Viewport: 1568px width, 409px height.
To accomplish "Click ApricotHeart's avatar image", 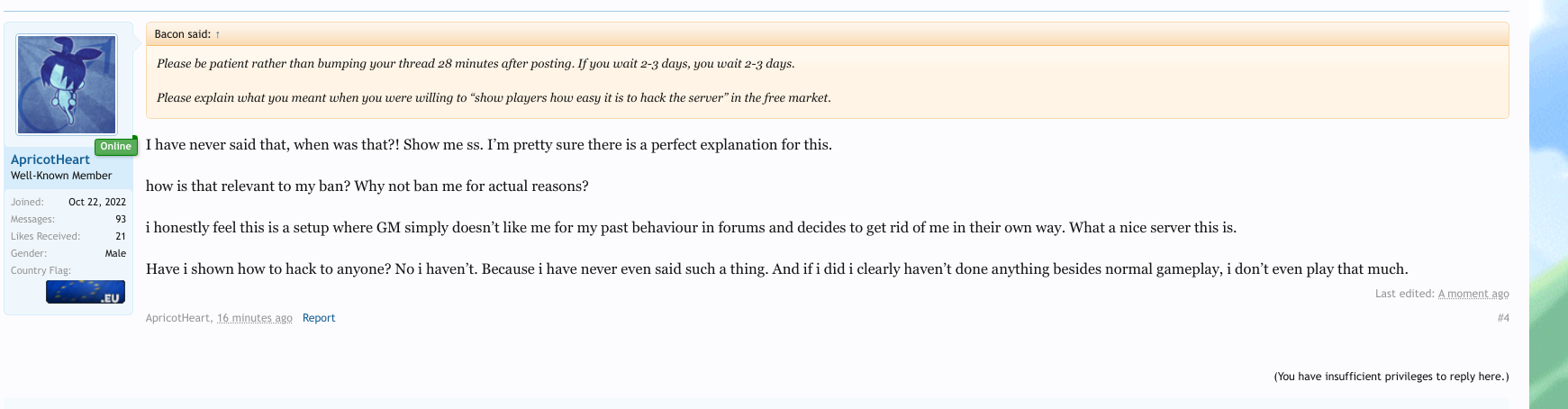I will [x=67, y=85].
